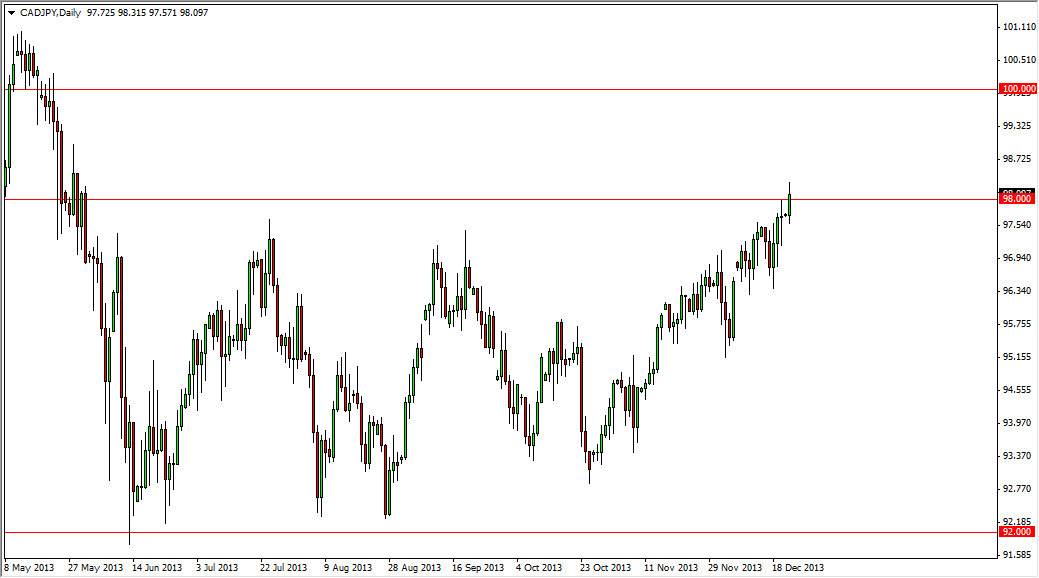Click the 27 May 2013 date label

point(95,568)
